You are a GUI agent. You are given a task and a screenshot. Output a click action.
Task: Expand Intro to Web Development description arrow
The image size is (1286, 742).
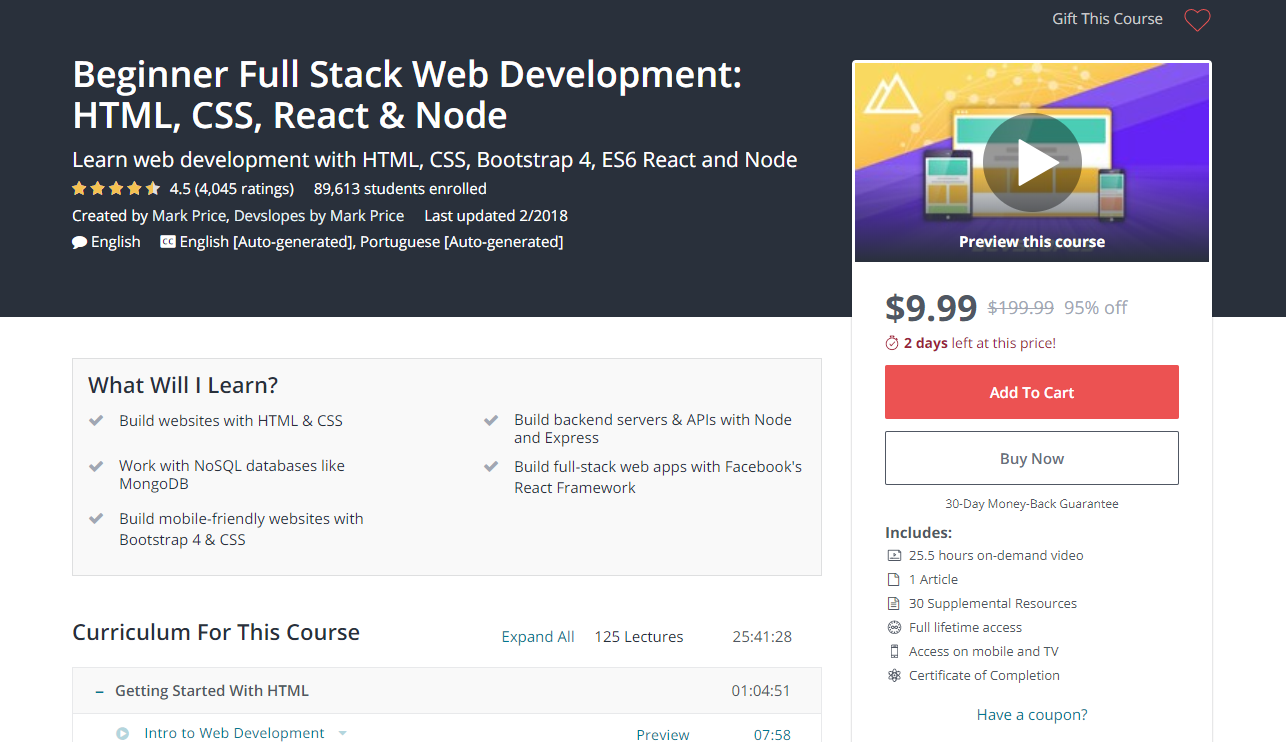pos(342,733)
